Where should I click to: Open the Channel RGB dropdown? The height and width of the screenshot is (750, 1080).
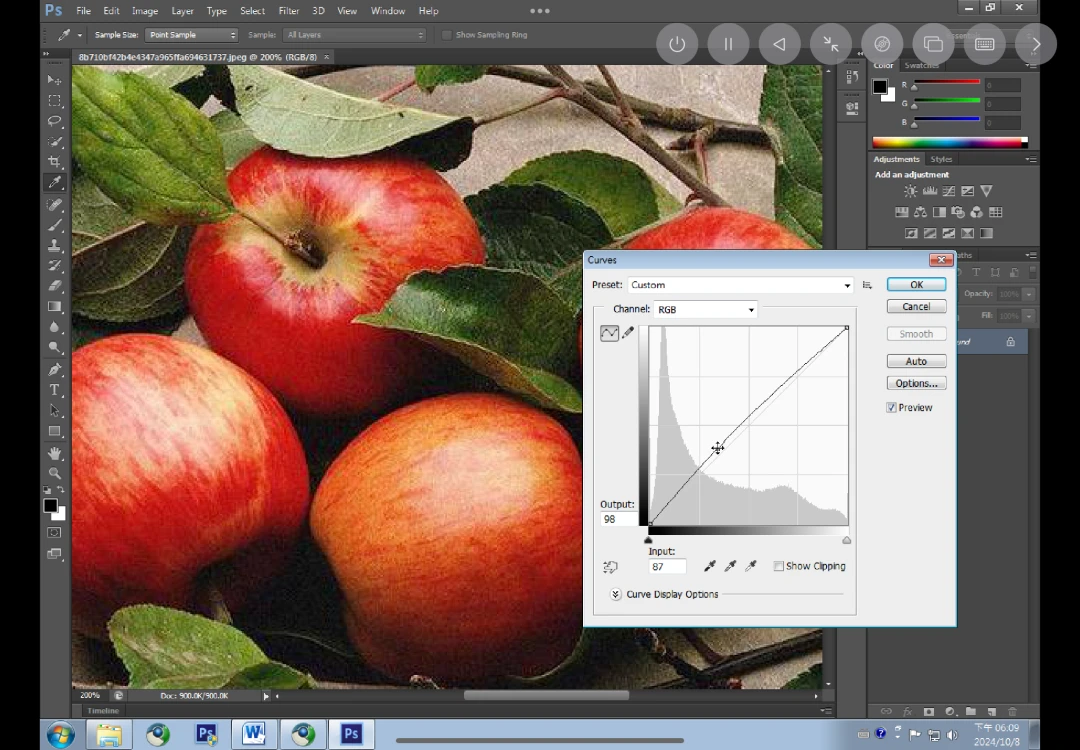pyautogui.click(x=705, y=310)
